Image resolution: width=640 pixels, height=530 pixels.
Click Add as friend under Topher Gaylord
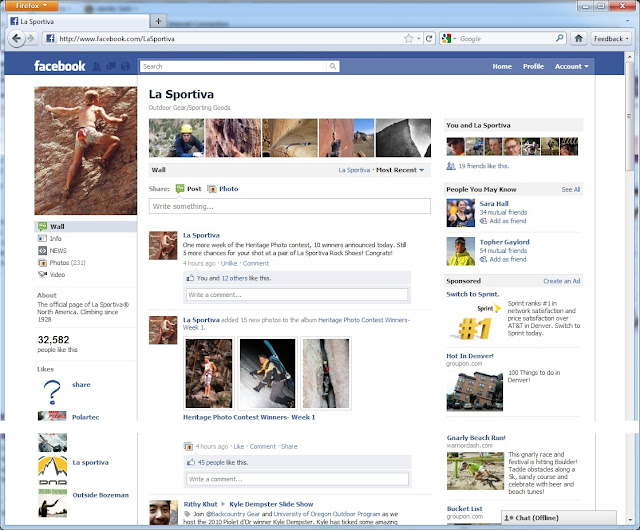508,259
